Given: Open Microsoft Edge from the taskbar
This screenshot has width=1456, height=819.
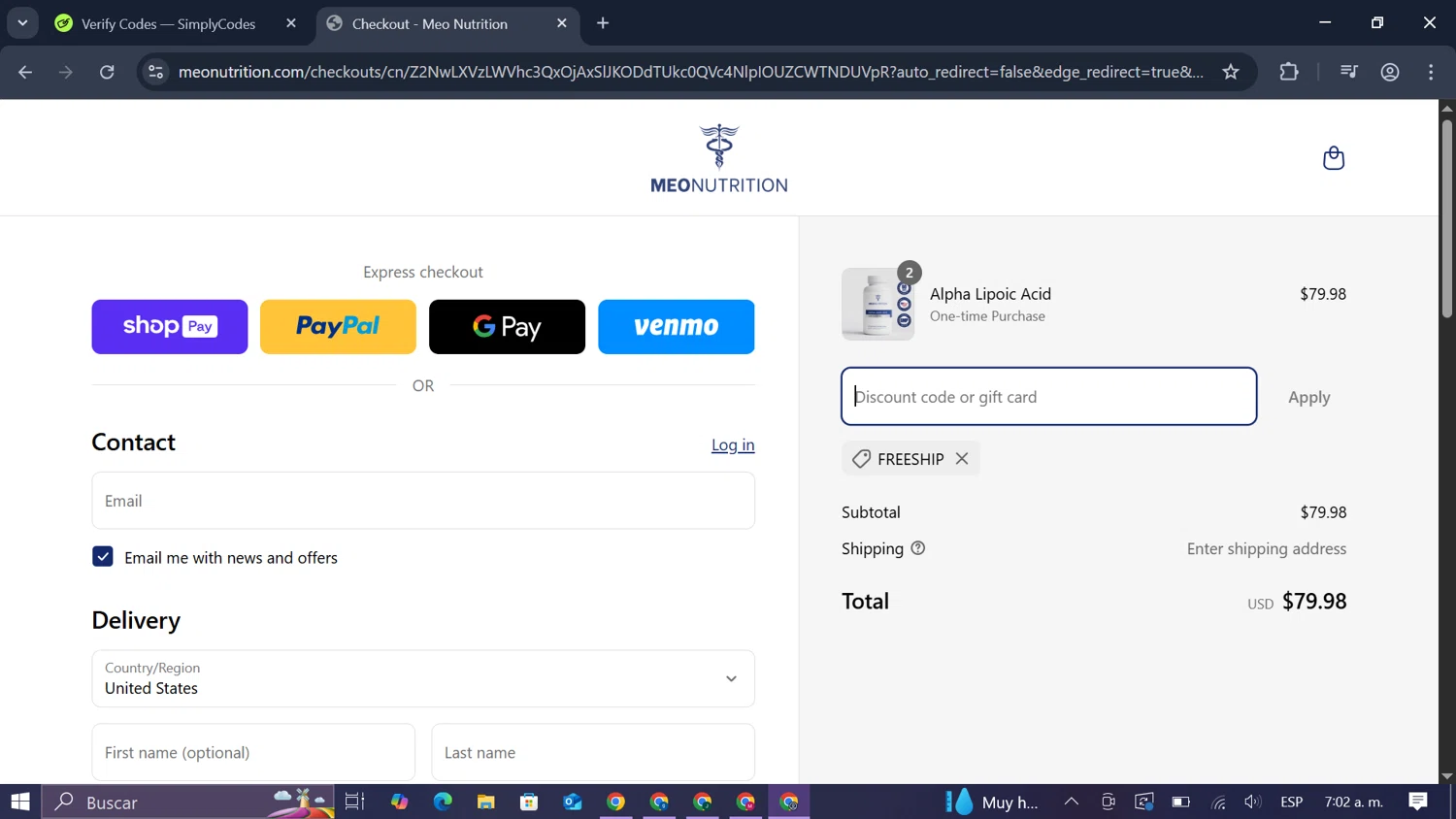Looking at the screenshot, I should tap(443, 802).
